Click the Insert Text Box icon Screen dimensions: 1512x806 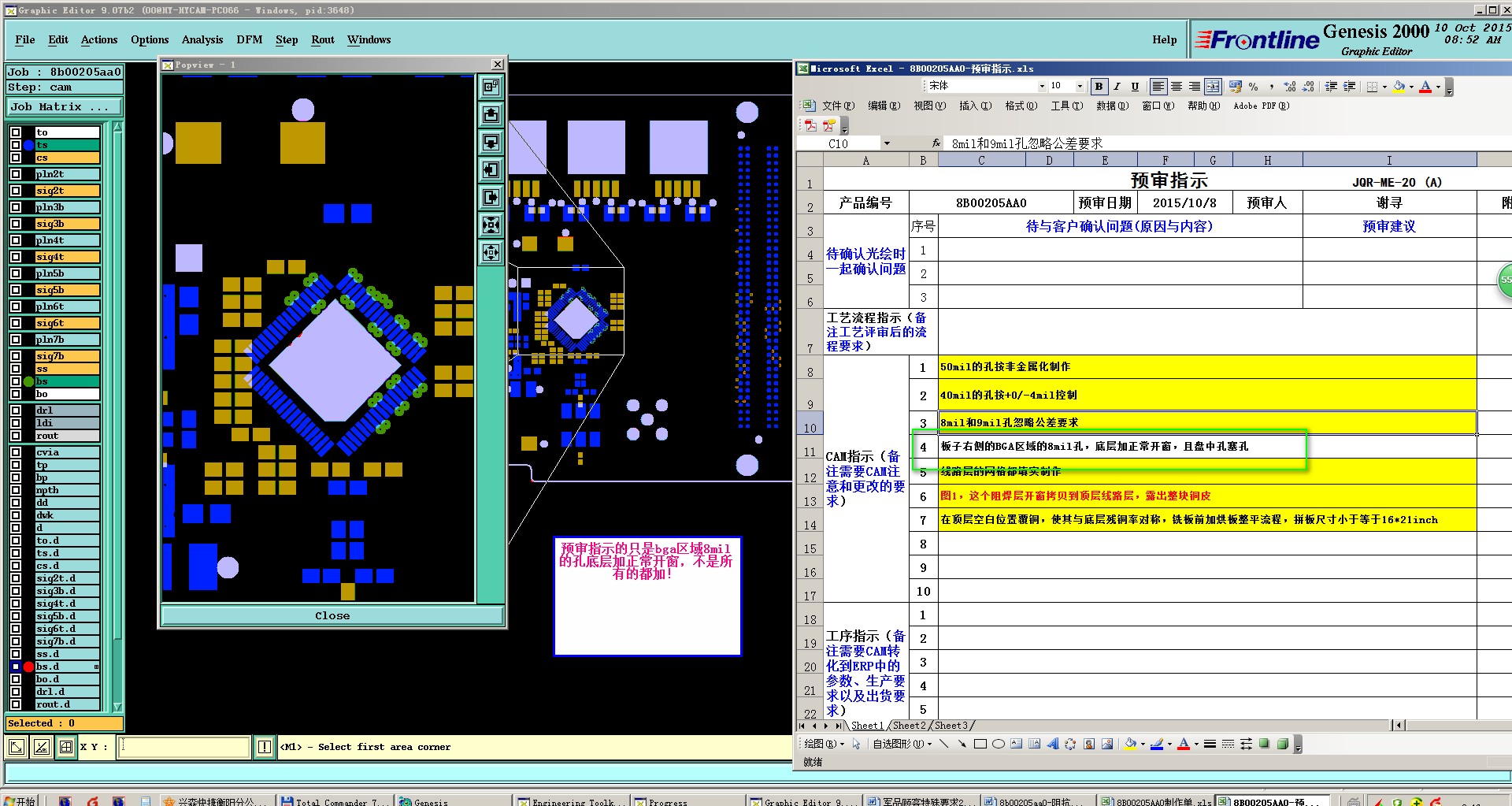(1017, 744)
